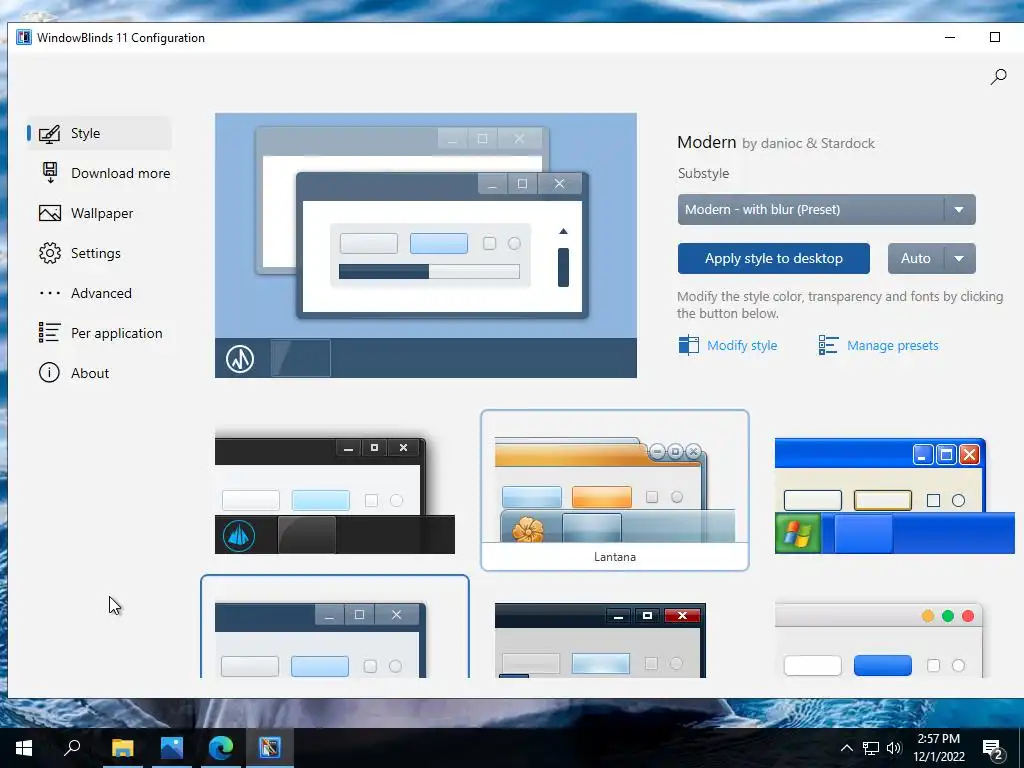Image resolution: width=1024 pixels, height=768 pixels.
Task: Open the notification center icon
Action: 993,750
